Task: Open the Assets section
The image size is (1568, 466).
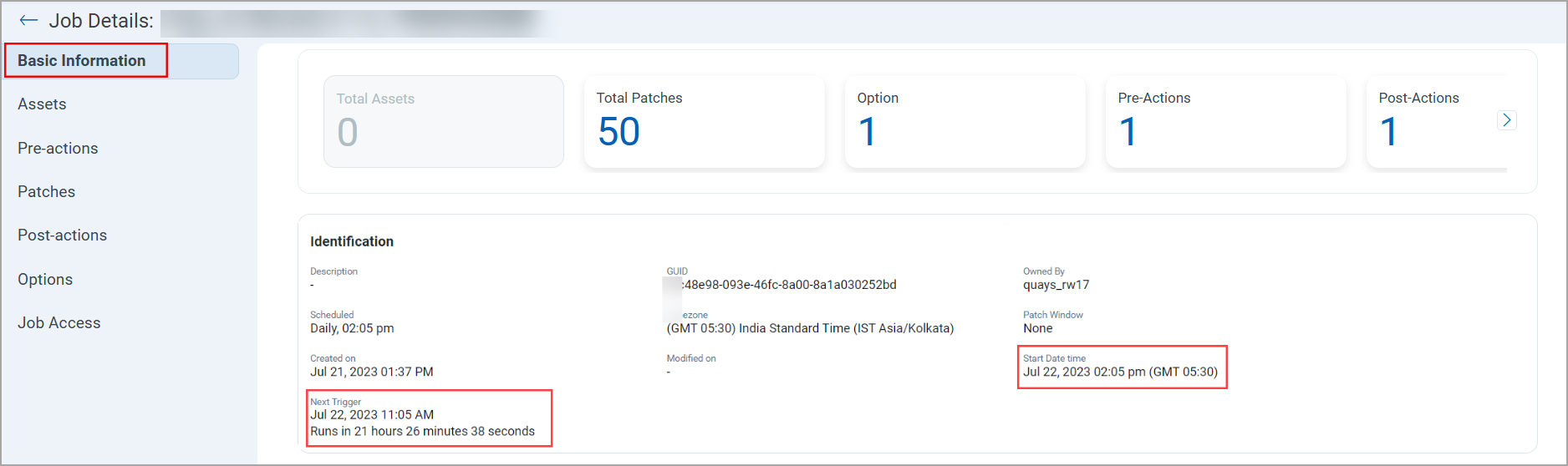Action: pos(42,104)
